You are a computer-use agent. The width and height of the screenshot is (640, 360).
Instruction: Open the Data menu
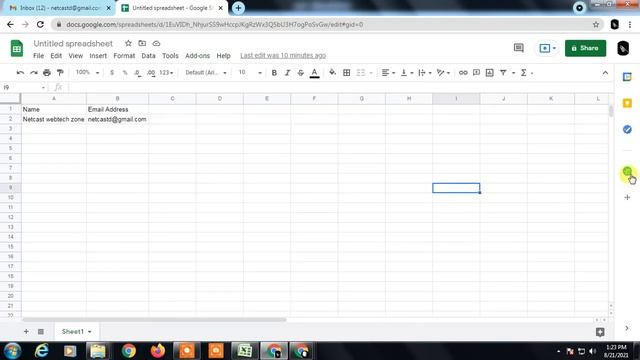click(148, 56)
